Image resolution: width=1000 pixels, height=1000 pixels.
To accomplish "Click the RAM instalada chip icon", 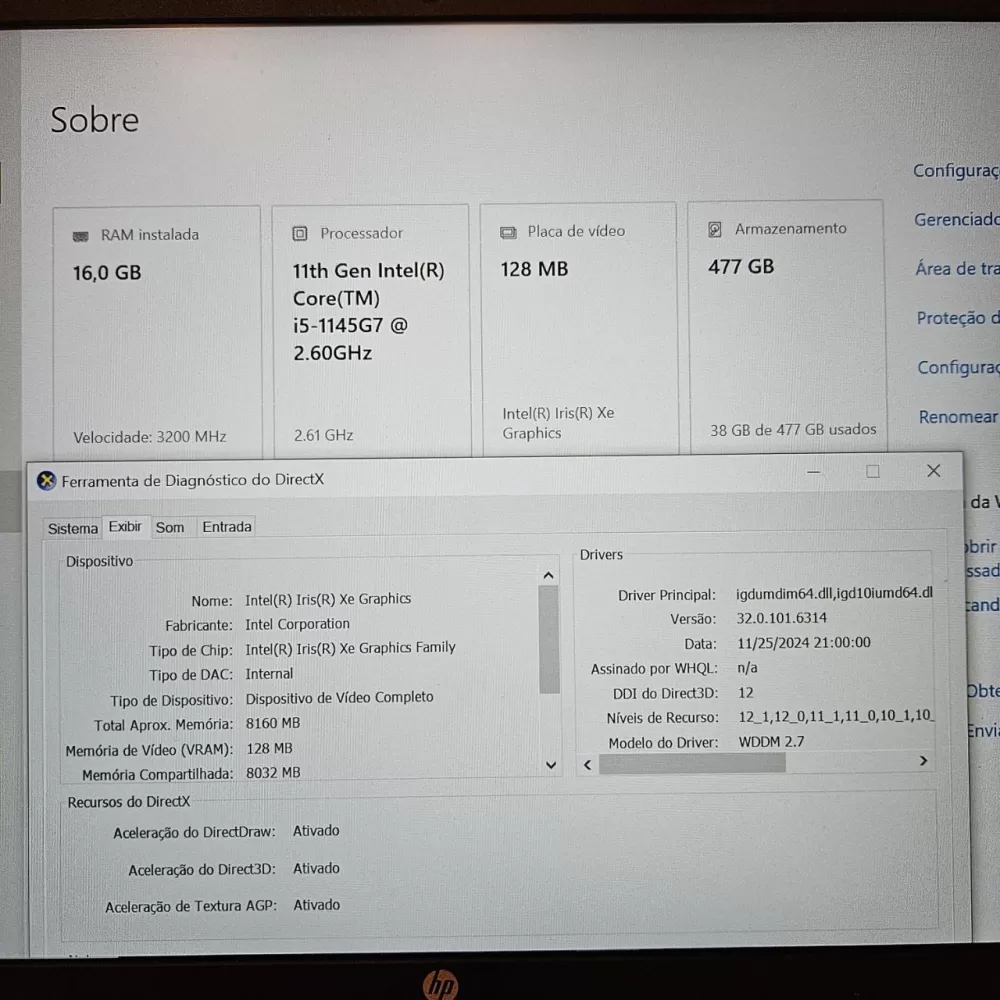I will tap(81, 236).
